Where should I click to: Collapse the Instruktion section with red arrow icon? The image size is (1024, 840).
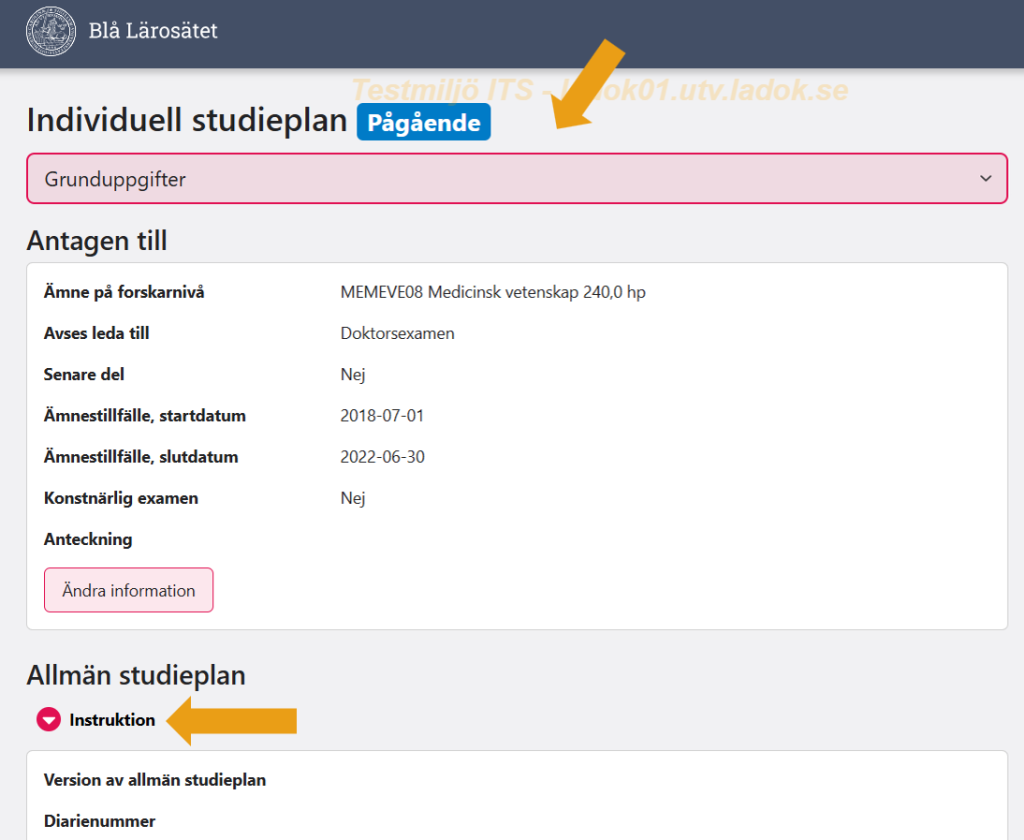(48, 720)
